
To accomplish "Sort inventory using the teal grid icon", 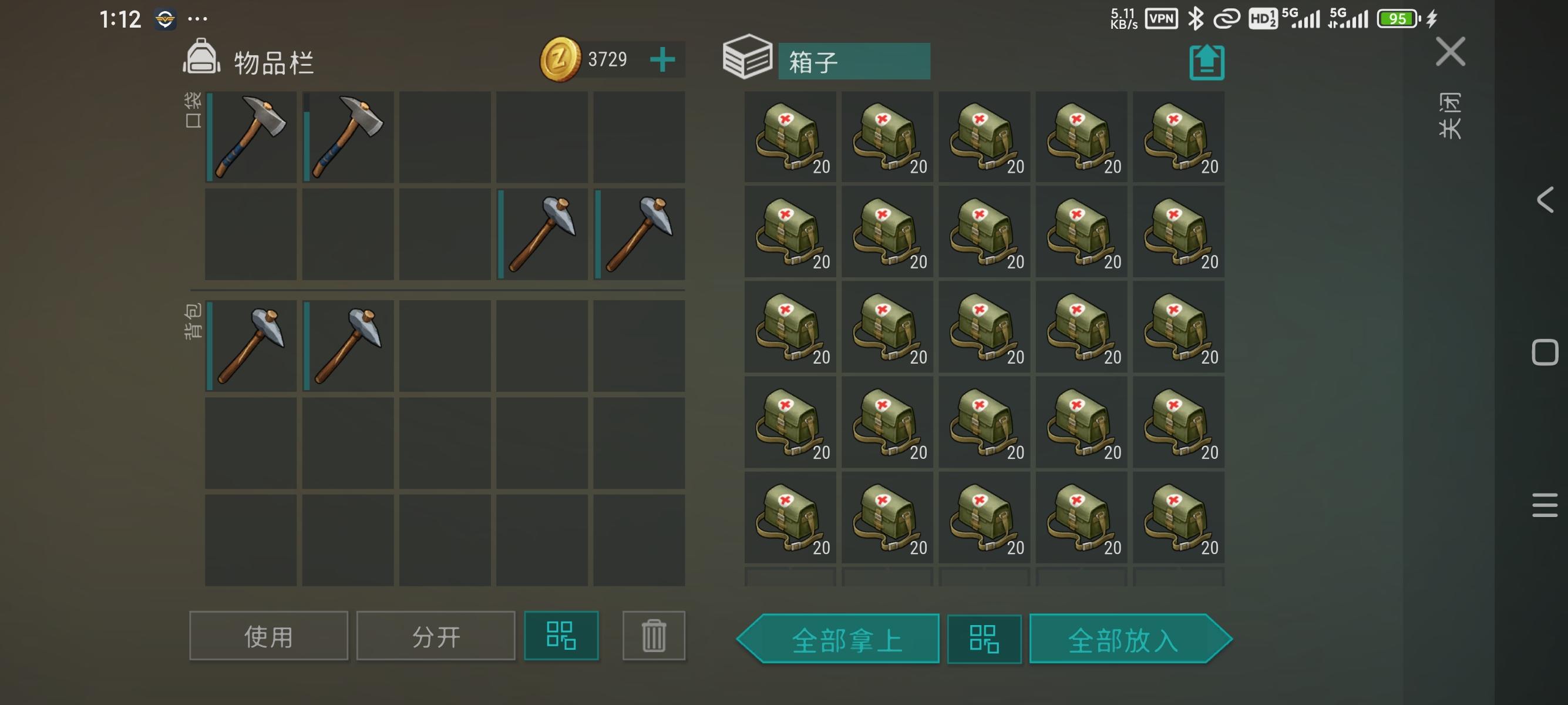I will 561,636.
